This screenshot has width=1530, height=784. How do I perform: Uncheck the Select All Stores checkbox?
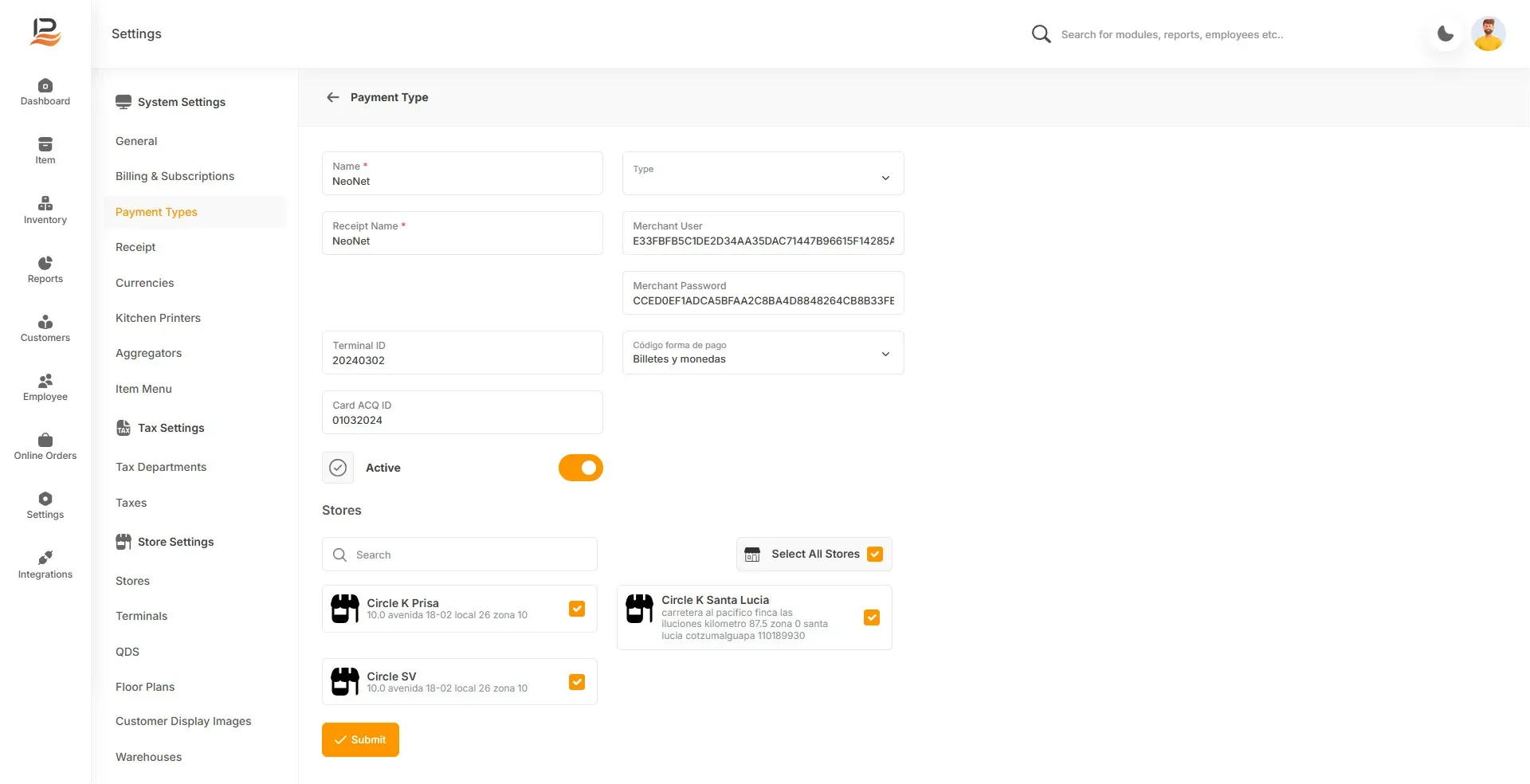pyautogui.click(x=875, y=554)
